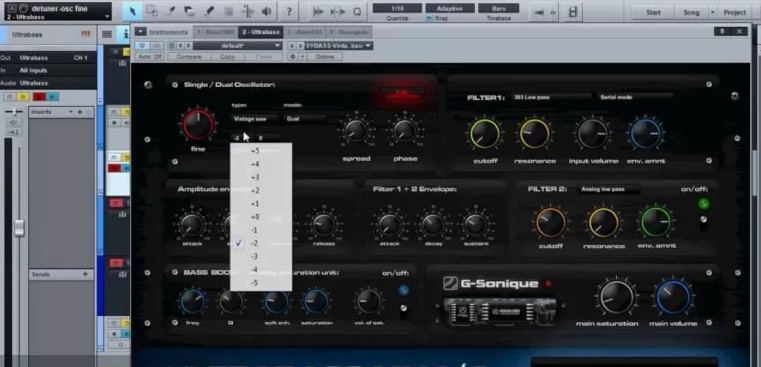This screenshot has height=367, width=761.
Task: Toggle monitor on the Ultrabass channel
Action: click(52, 97)
